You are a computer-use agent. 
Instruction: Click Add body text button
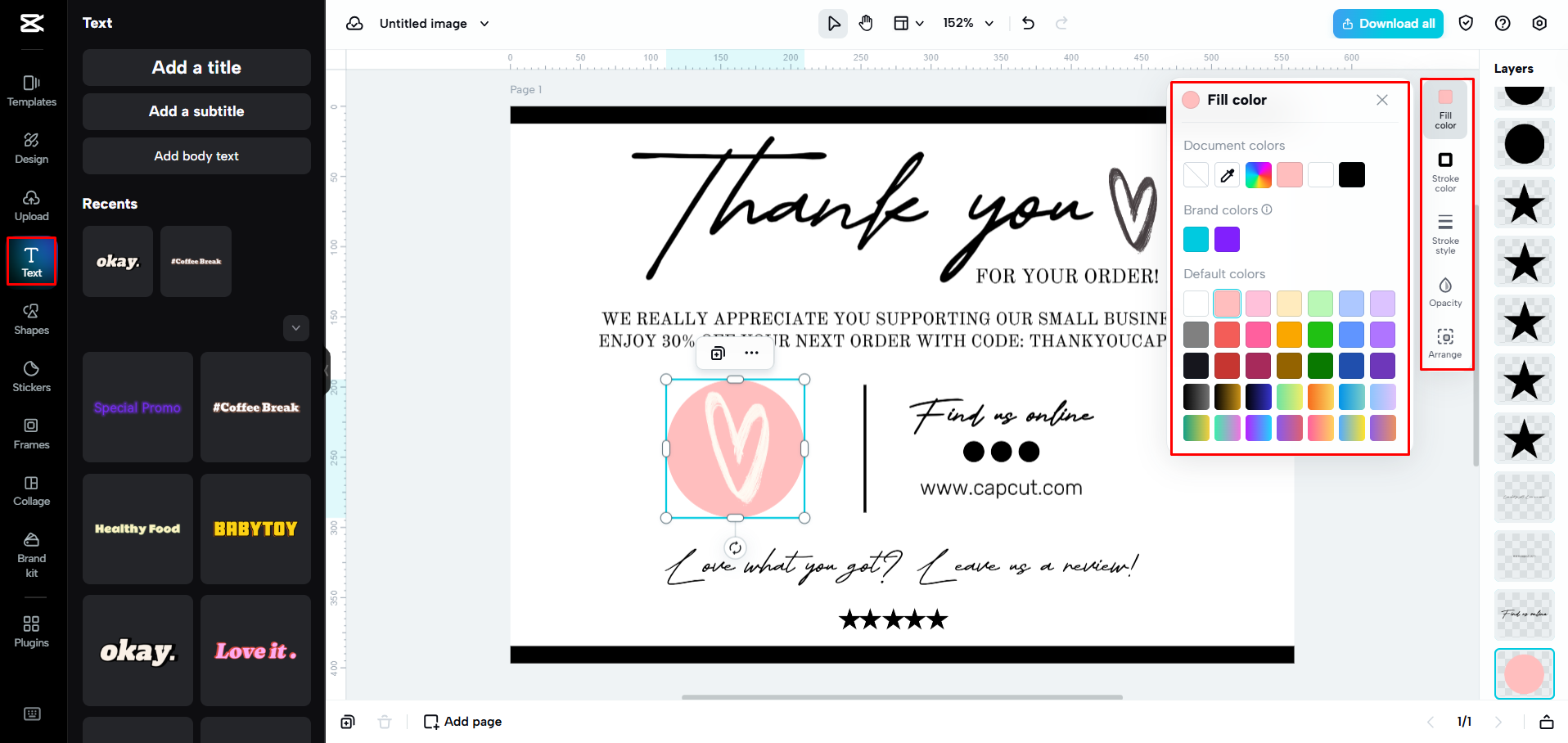[x=196, y=156]
